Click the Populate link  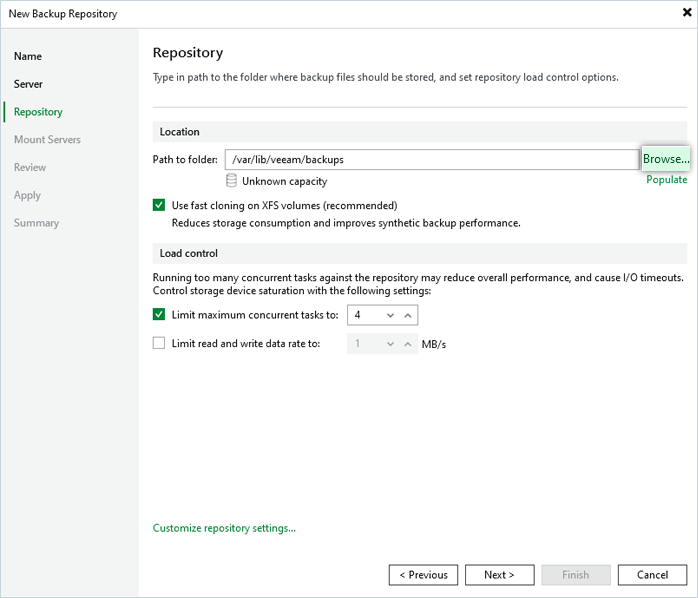click(666, 180)
